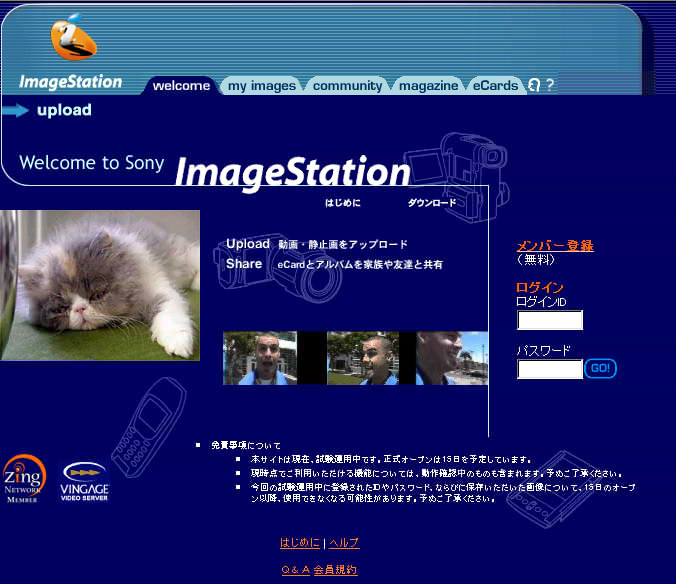The image size is (676, 584).
Task: Click the question mark help icon
Action: 549,85
